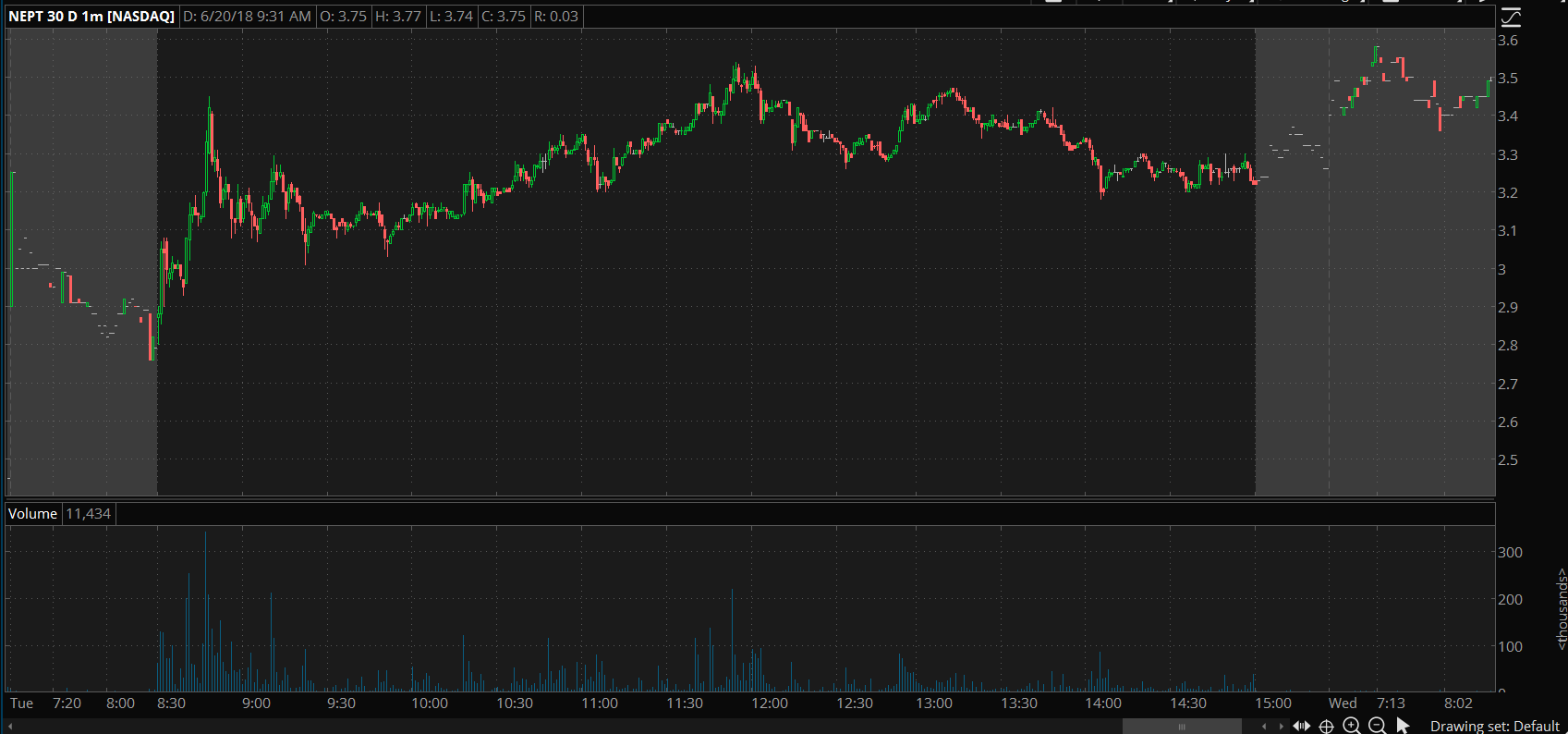Click the 100 volume axis label

pyautogui.click(x=1510, y=647)
